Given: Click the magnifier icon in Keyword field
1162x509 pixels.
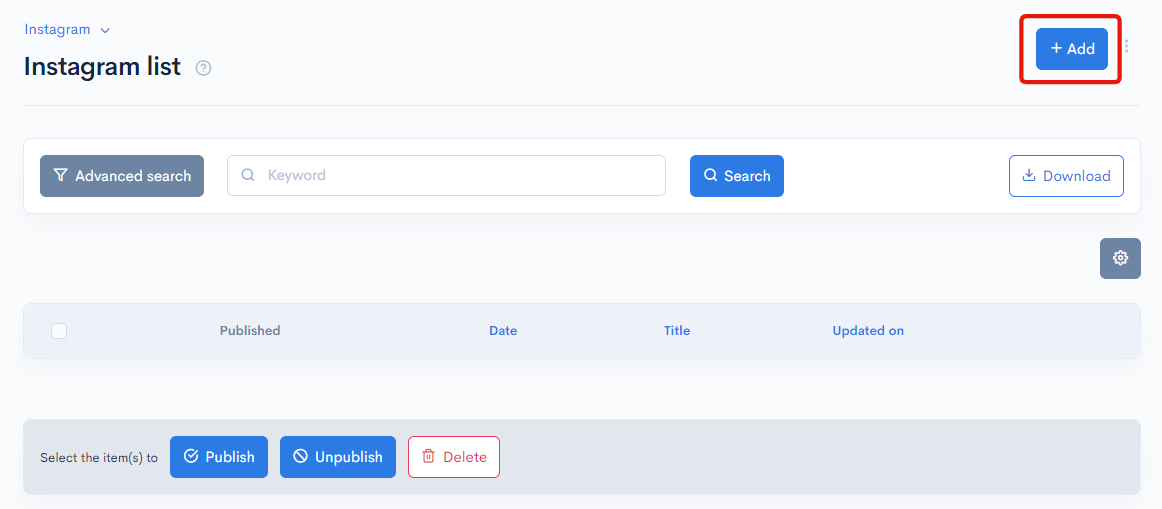Looking at the screenshot, I should (248, 175).
